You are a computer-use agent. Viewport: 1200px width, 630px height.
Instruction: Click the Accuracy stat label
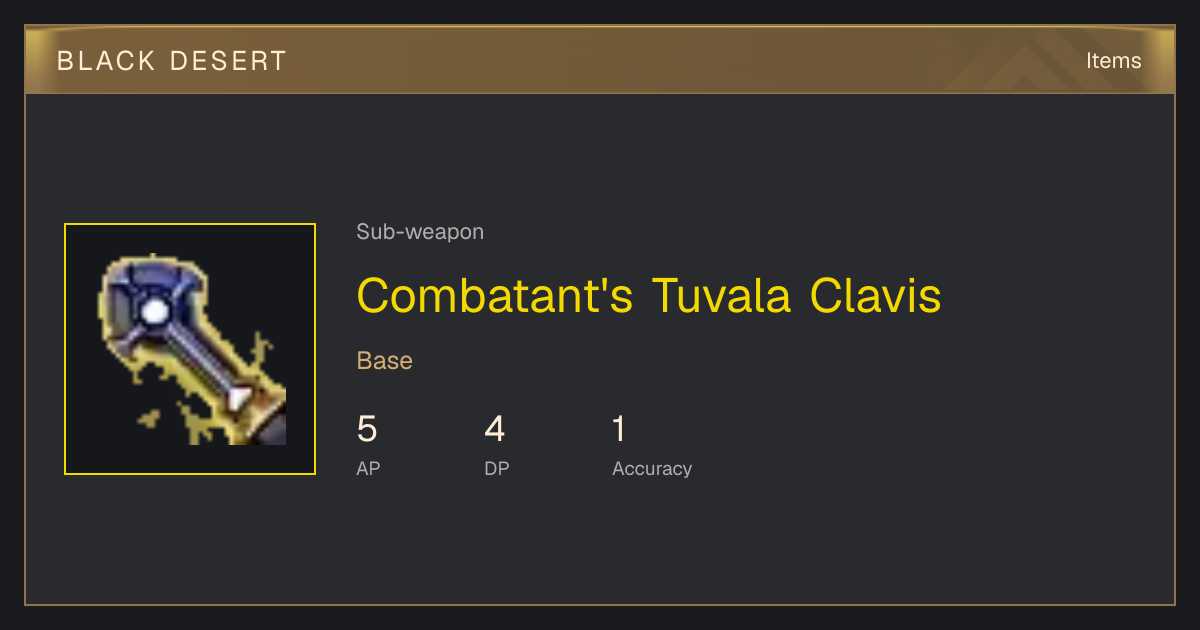point(652,468)
